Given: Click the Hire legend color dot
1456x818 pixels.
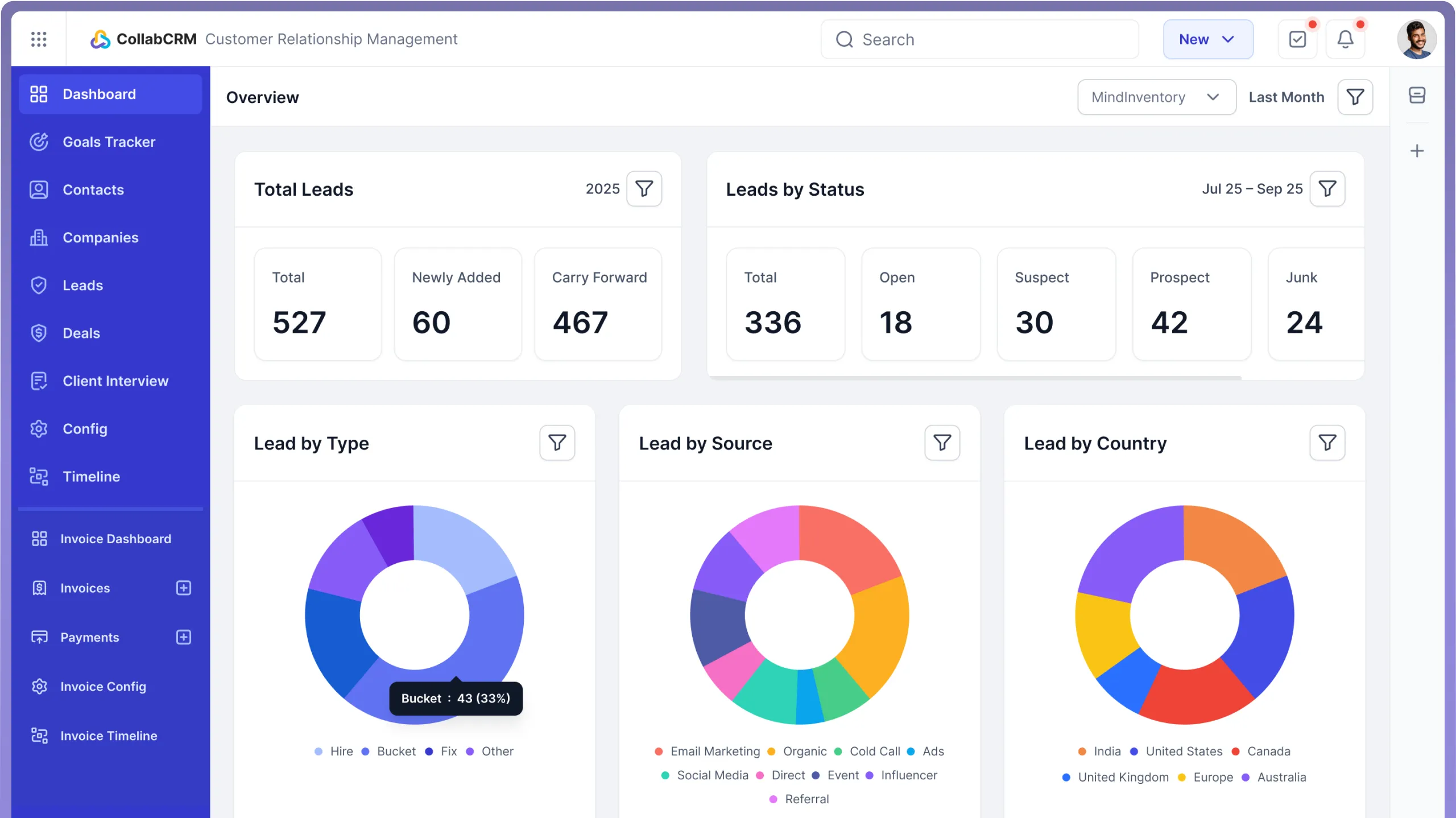Looking at the screenshot, I should tap(319, 751).
